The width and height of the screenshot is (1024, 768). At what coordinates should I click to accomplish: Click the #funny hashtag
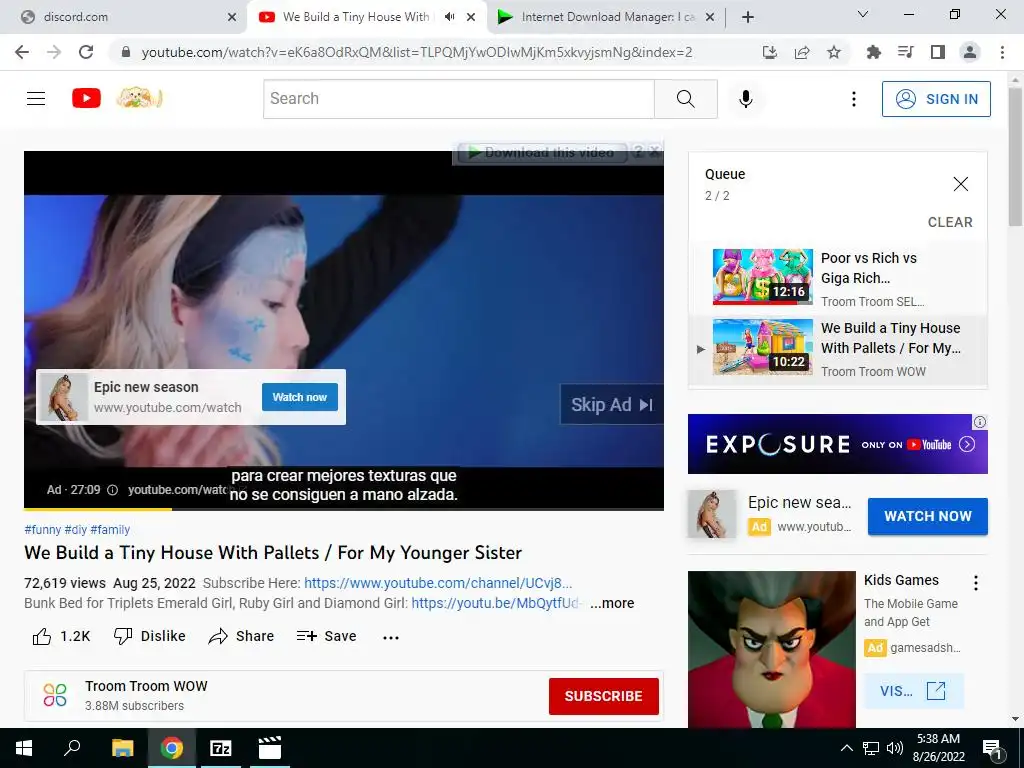click(x=42, y=530)
